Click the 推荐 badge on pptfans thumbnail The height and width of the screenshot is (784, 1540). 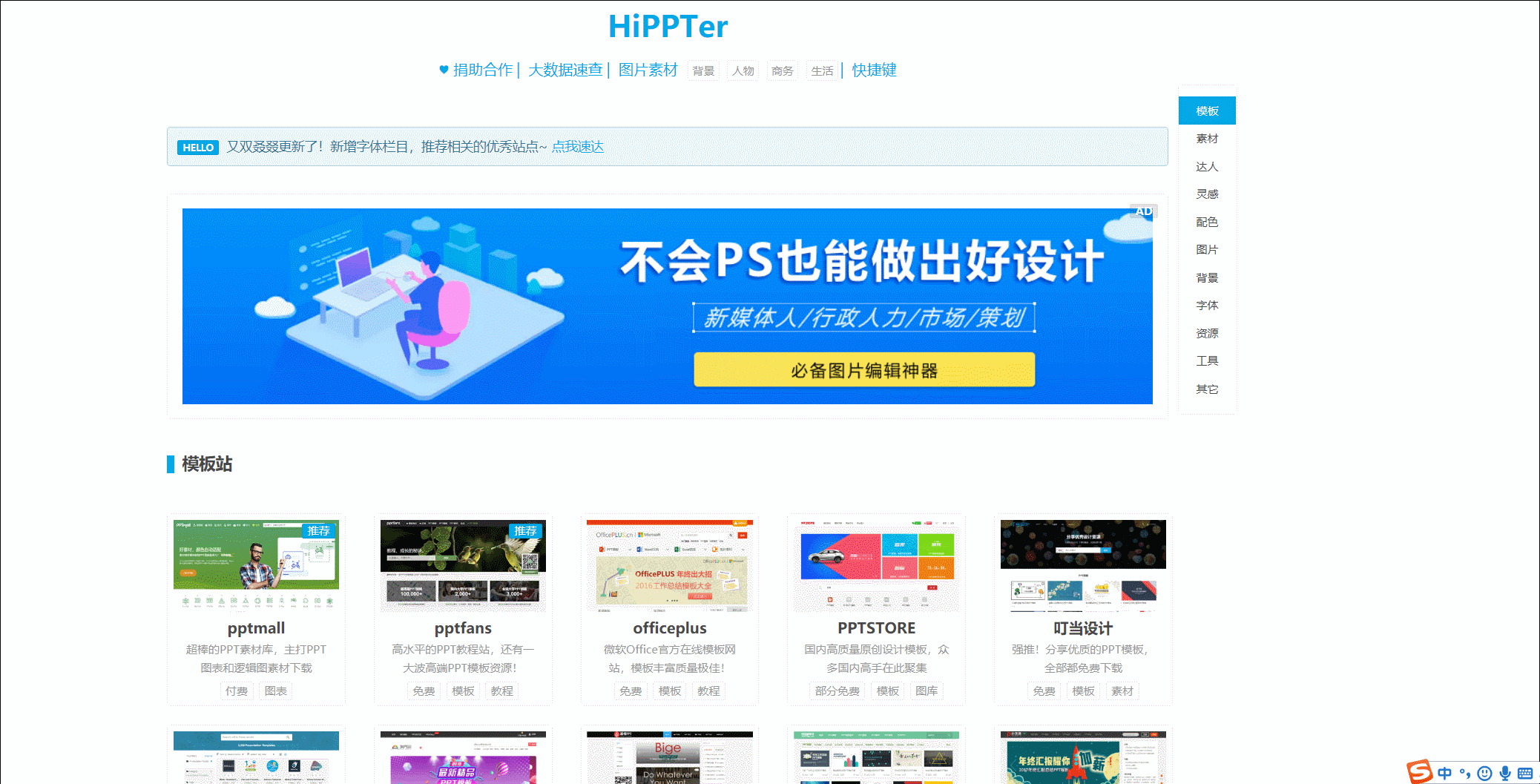coord(526,531)
